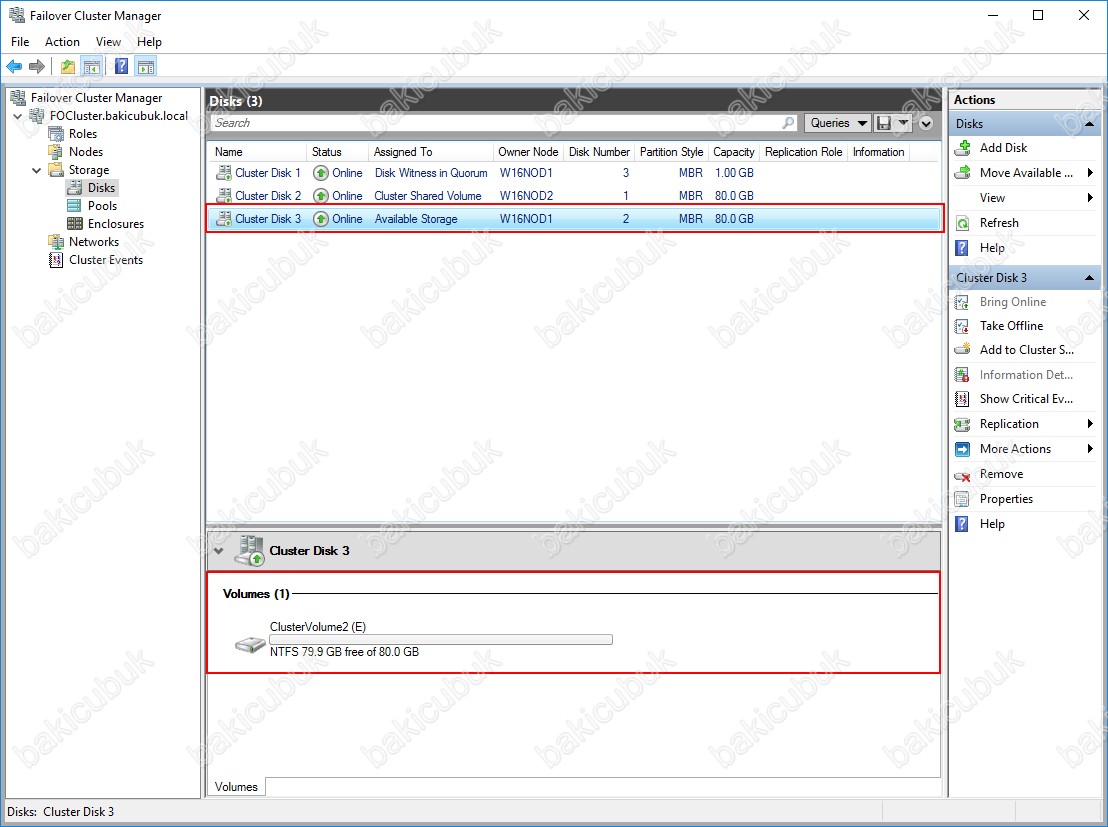1108x827 pixels.
Task: Click the Cluster Disk 2 row icon
Action: tap(224, 195)
